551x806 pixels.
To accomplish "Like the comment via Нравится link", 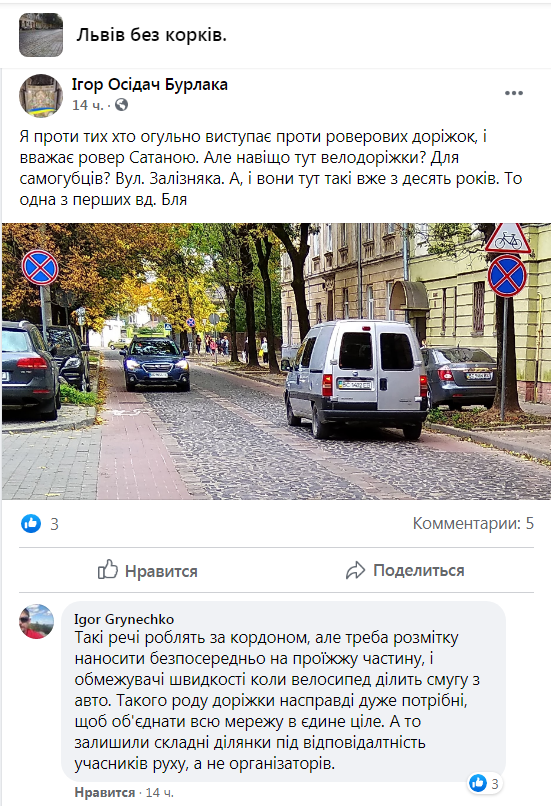I will (104, 792).
